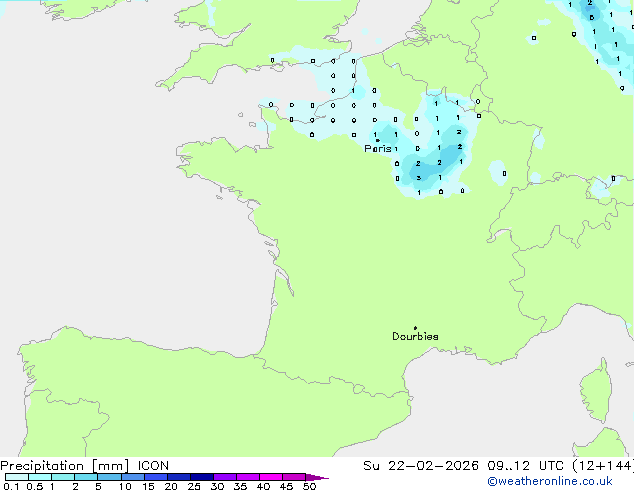634x490 pixels.
Task: Select the Paris location dot marker
Action: click(x=378, y=140)
